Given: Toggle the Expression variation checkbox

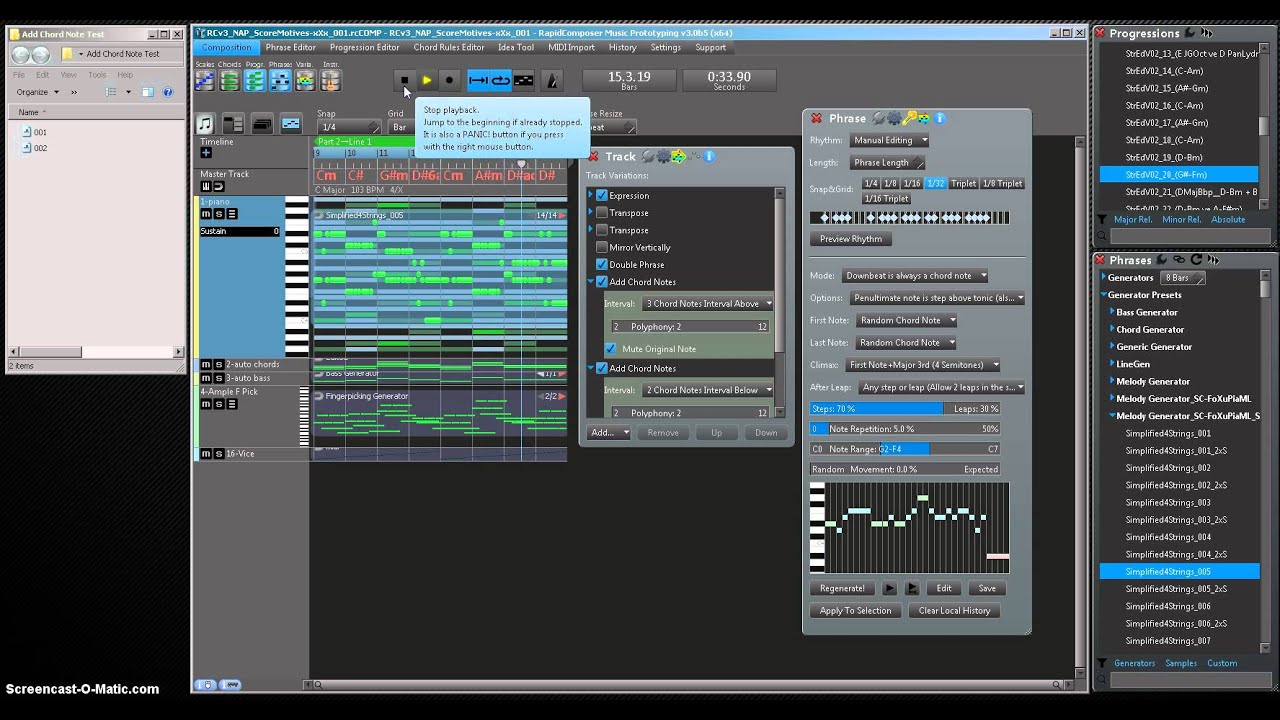Looking at the screenshot, I should click(602, 195).
